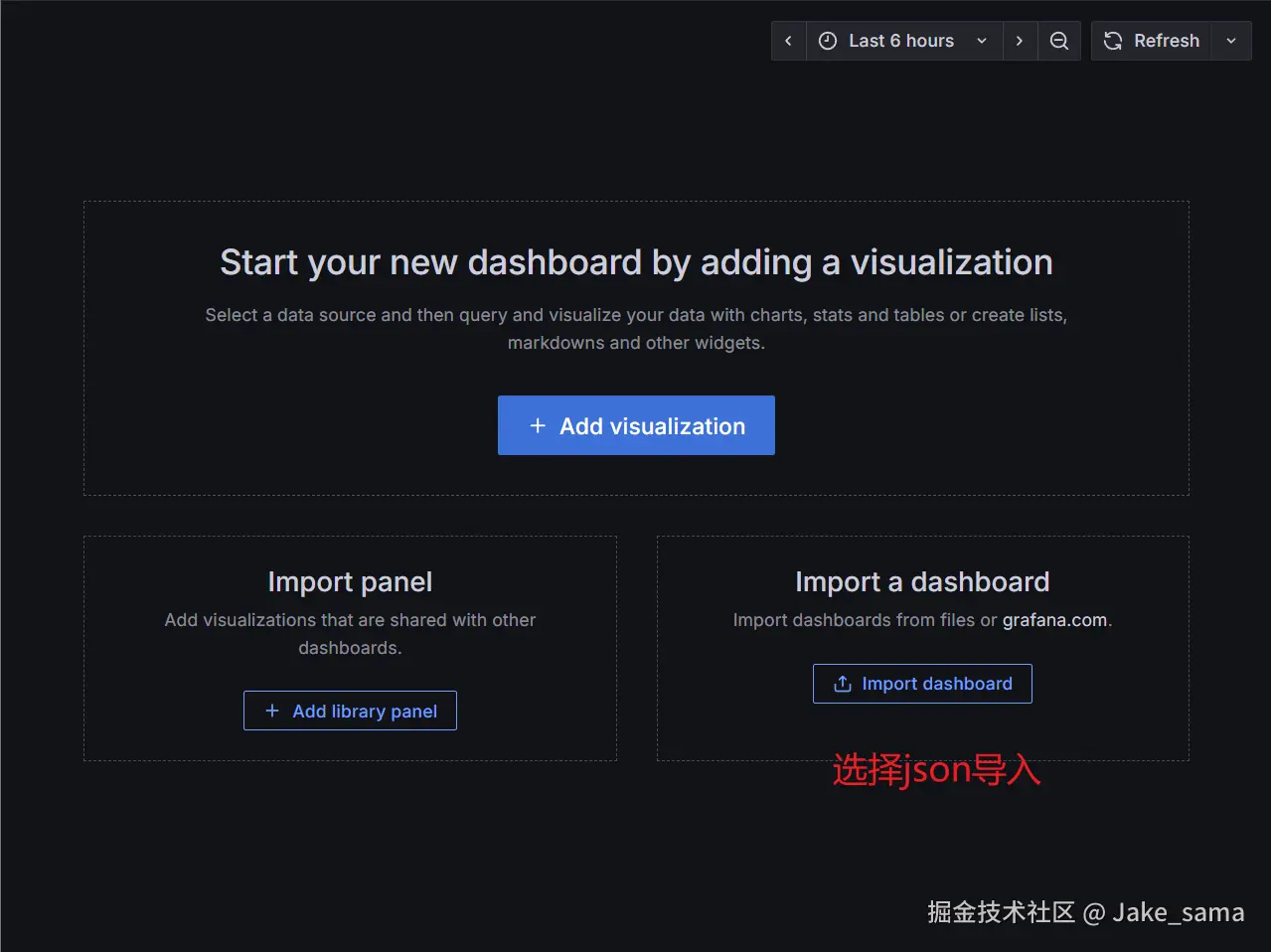Shift the time range forward with the right arrow

pyautogui.click(x=1020, y=41)
